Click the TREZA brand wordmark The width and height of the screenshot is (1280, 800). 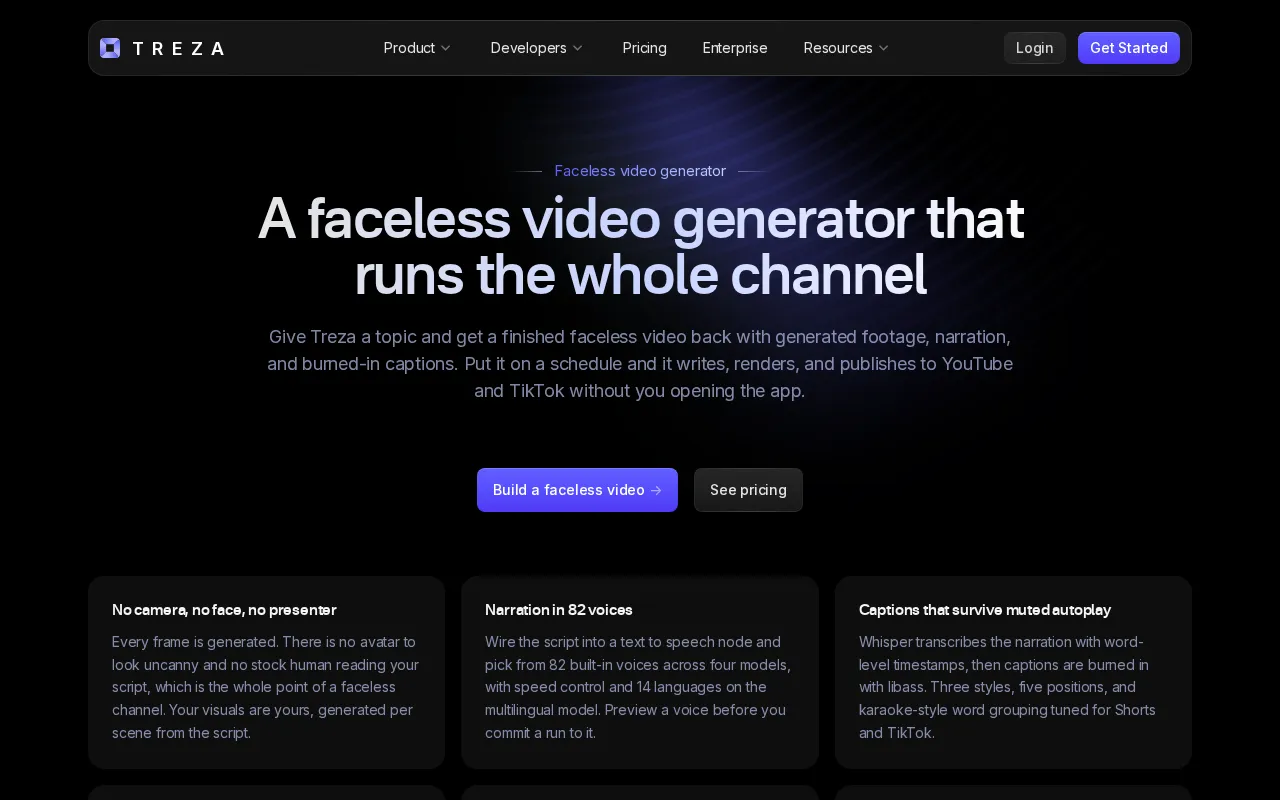point(178,48)
